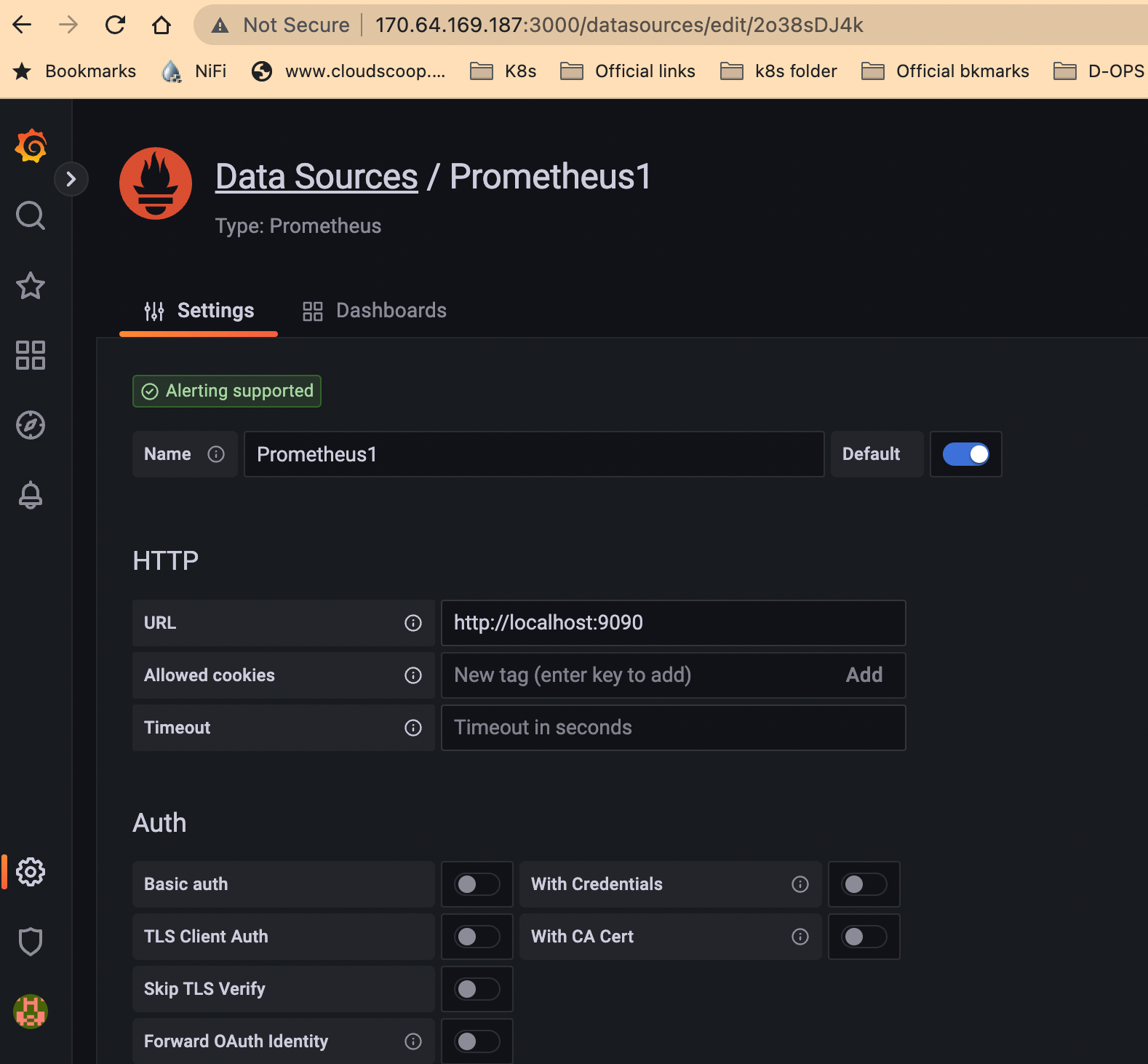The height and width of the screenshot is (1064, 1148).
Task: Click the browser forward arrow
Action: pyautogui.click(x=68, y=25)
